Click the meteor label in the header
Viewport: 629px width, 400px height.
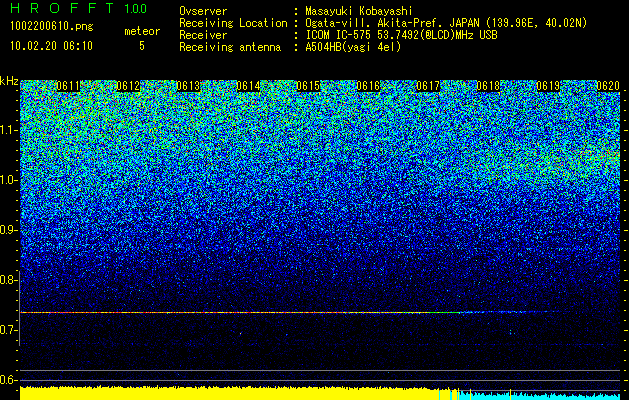142,31
